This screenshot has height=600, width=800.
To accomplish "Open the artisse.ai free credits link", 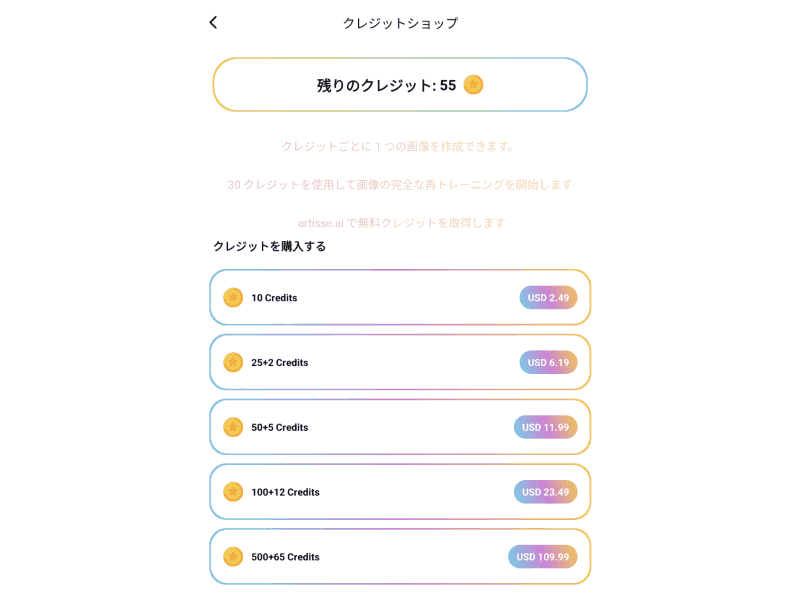I will (x=400, y=222).
